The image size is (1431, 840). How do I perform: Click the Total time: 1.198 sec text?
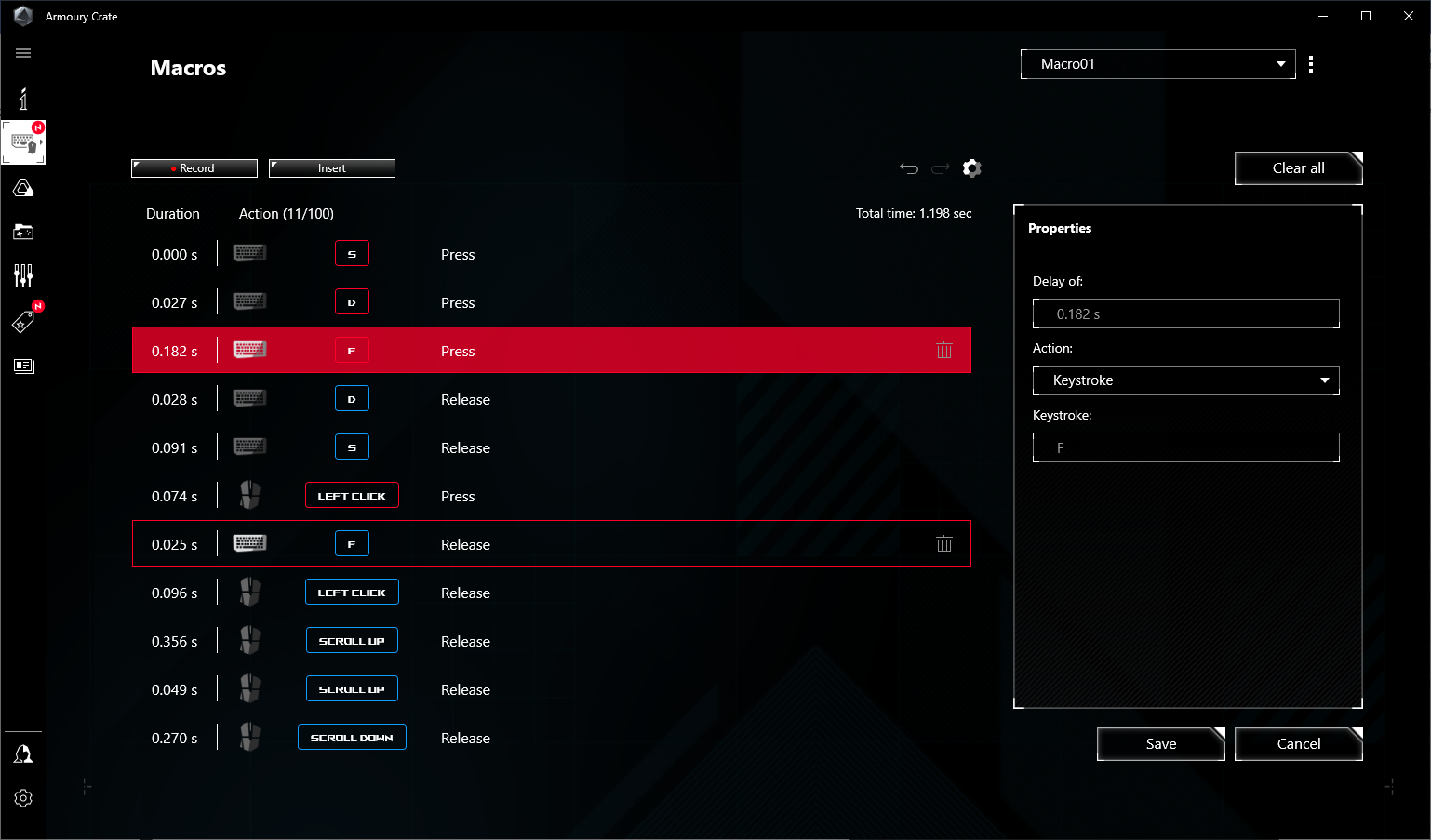[x=914, y=214]
